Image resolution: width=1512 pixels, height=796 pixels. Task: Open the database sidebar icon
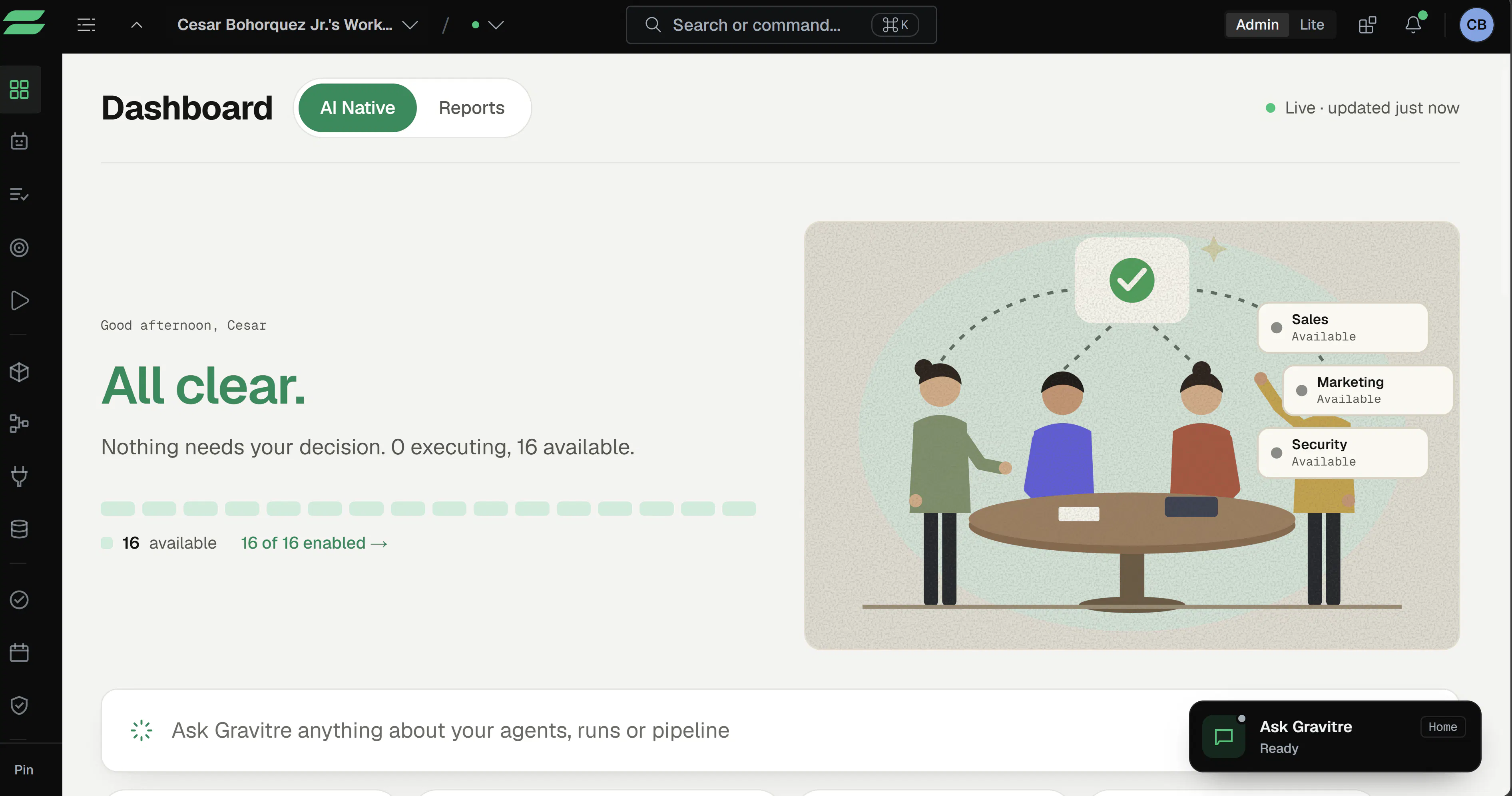19,529
